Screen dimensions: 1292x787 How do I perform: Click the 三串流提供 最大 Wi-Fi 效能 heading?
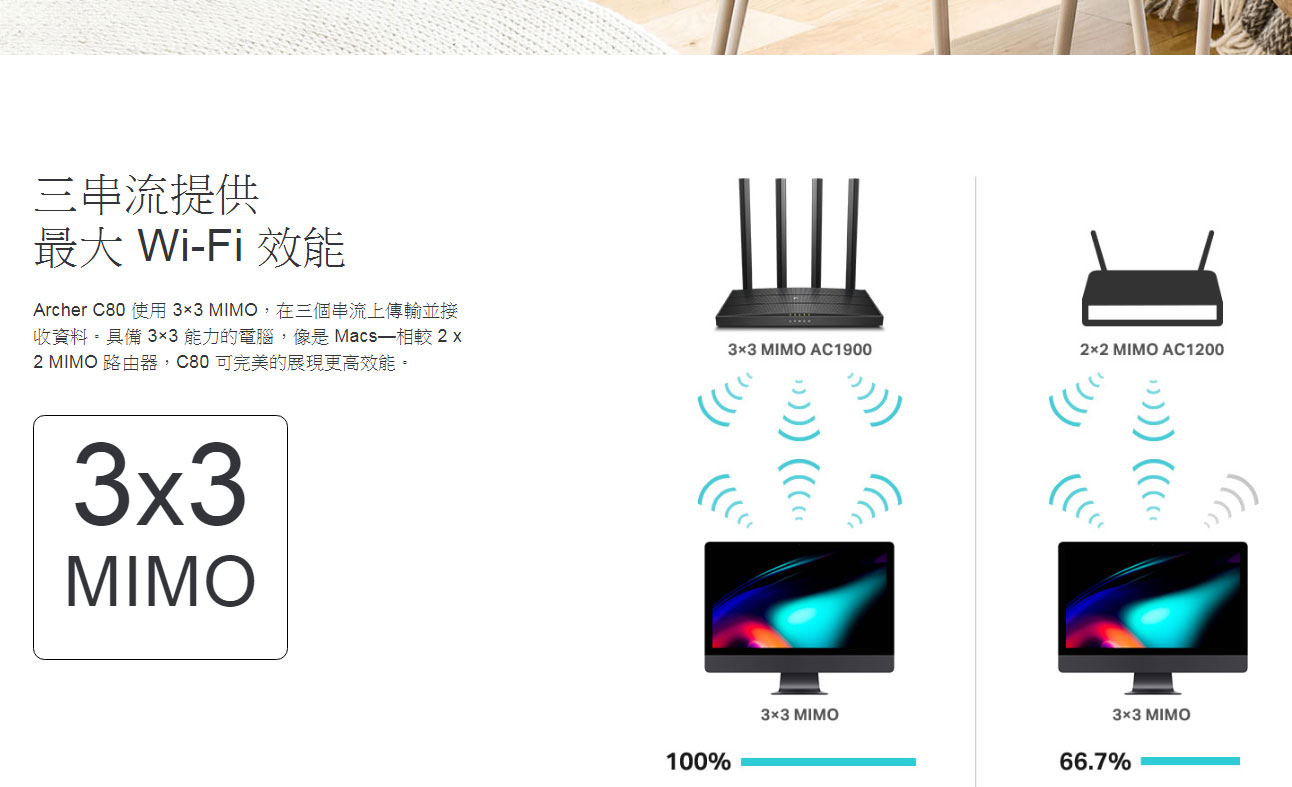pos(189,221)
